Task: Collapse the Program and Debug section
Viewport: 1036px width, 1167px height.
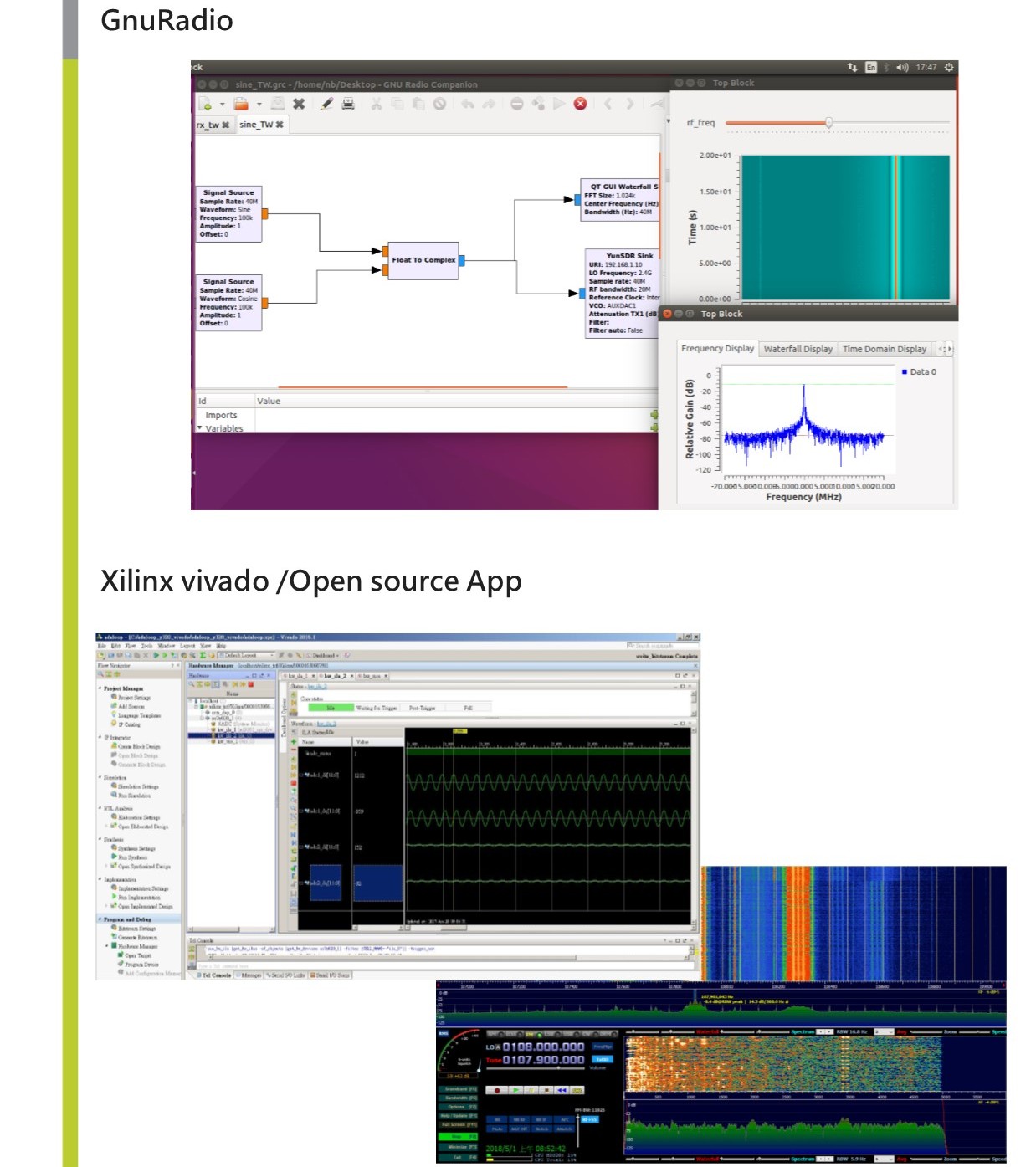Action: click(100, 919)
